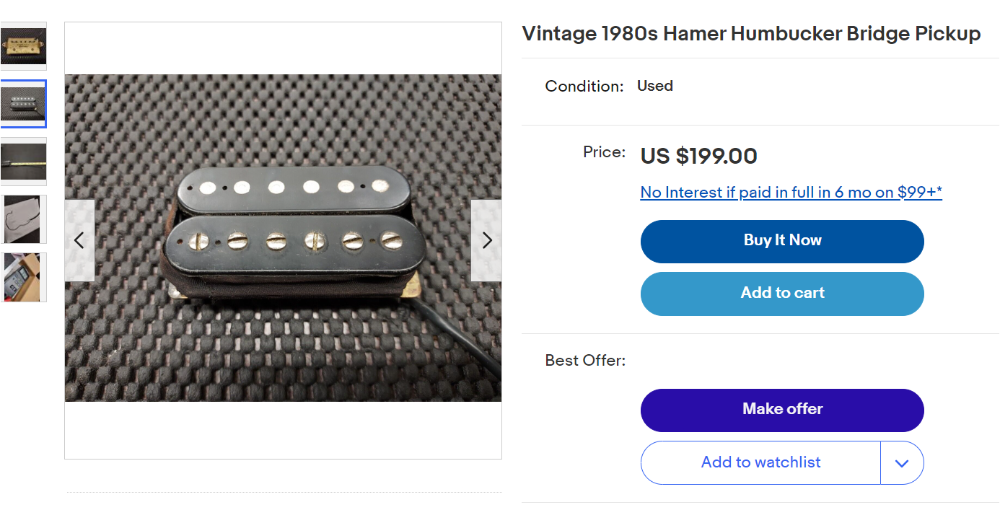Select the fifth thumbnail at the bottom
The width and height of the screenshot is (1000, 510).
pos(23,277)
